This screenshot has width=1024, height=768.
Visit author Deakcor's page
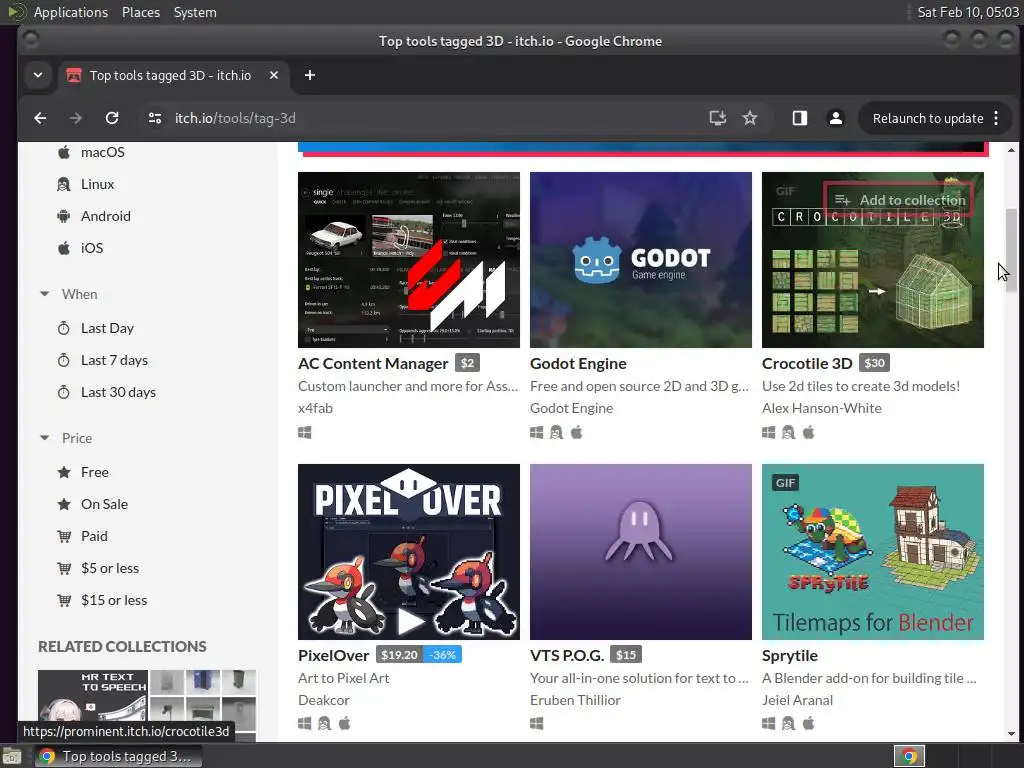click(324, 700)
